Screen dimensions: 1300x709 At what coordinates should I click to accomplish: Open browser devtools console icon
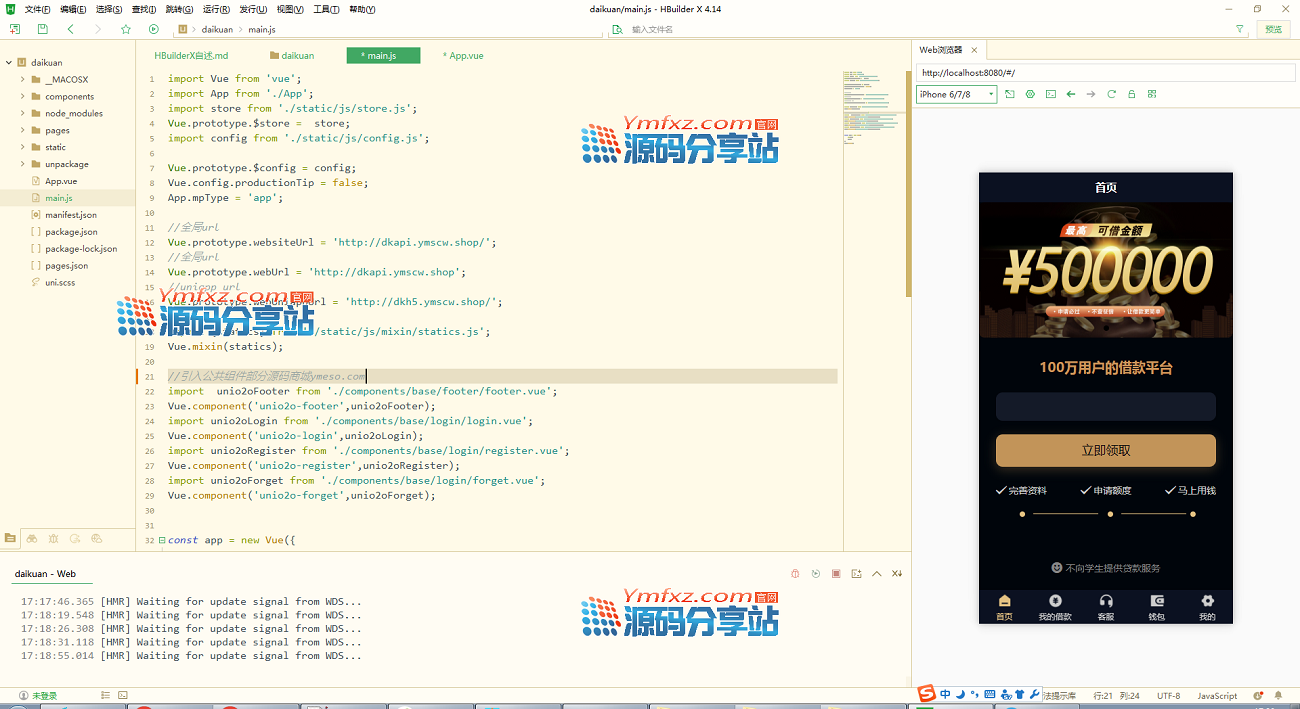[1051, 94]
